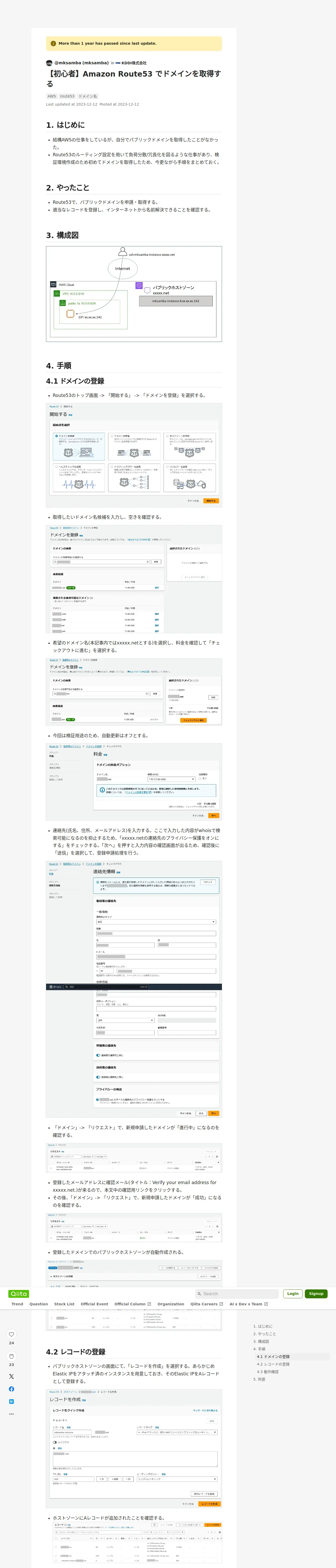
Task: Open the KDDI株式会社 organization page
Action: (x=131, y=63)
